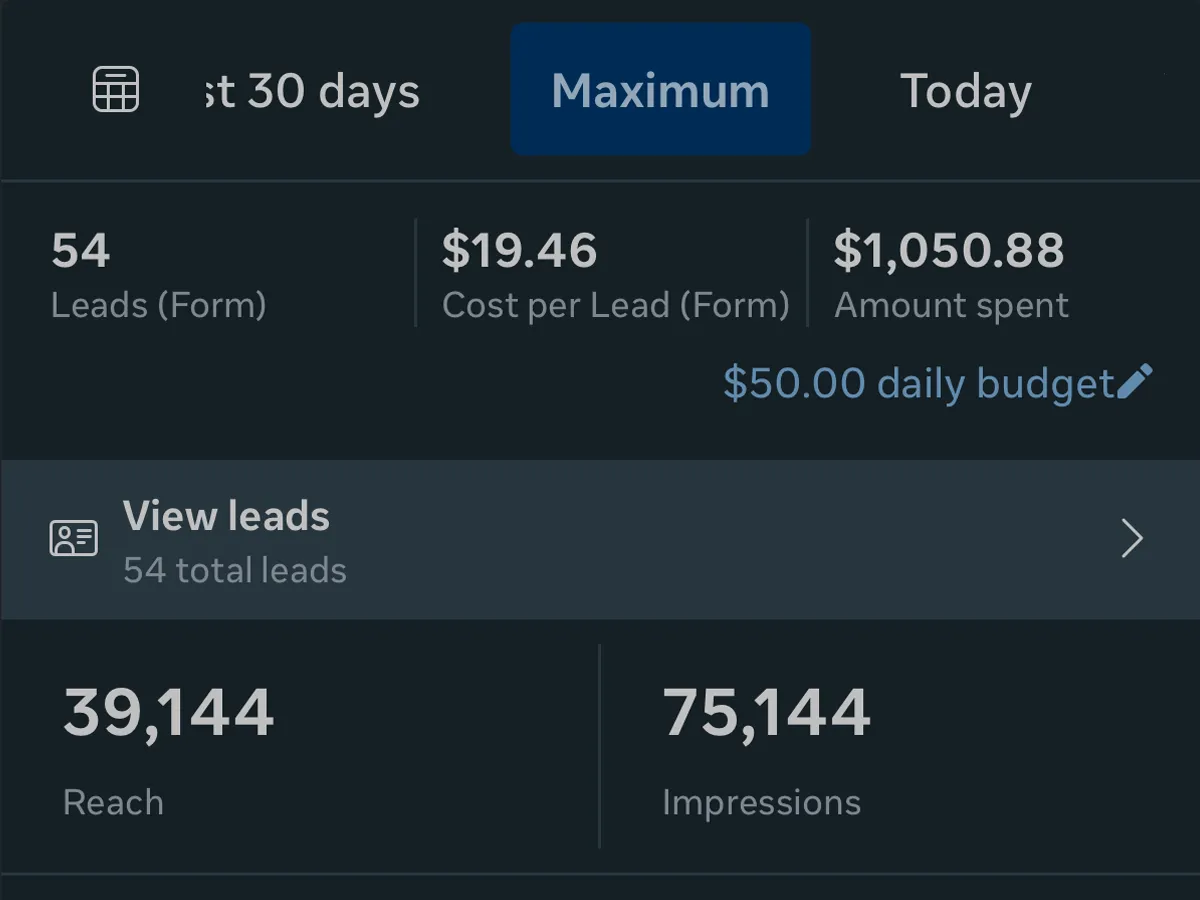Select the Maximum date range tab
This screenshot has height=900, width=1200.
point(660,90)
